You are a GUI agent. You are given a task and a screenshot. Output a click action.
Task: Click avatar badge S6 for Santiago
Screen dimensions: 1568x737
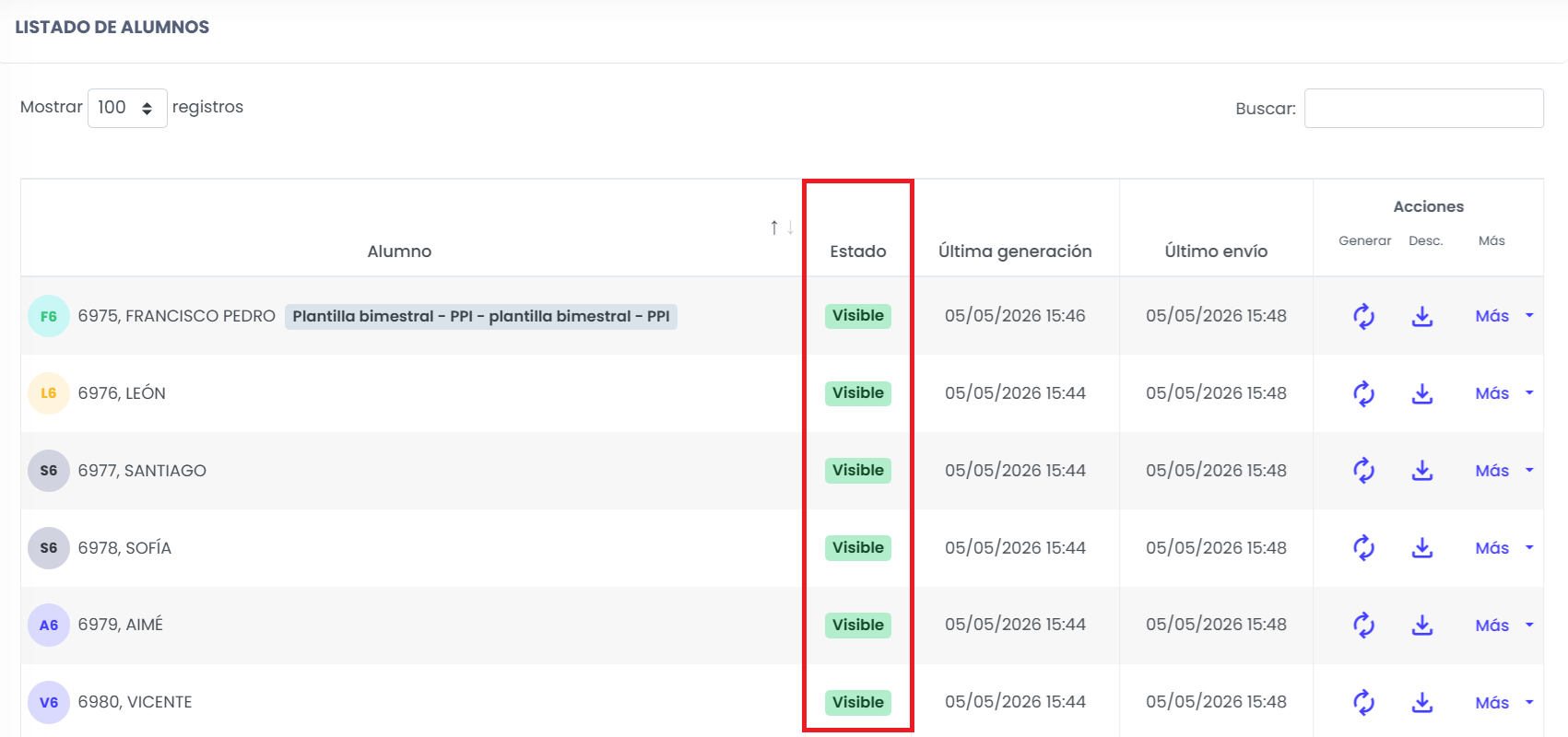pyautogui.click(x=49, y=471)
